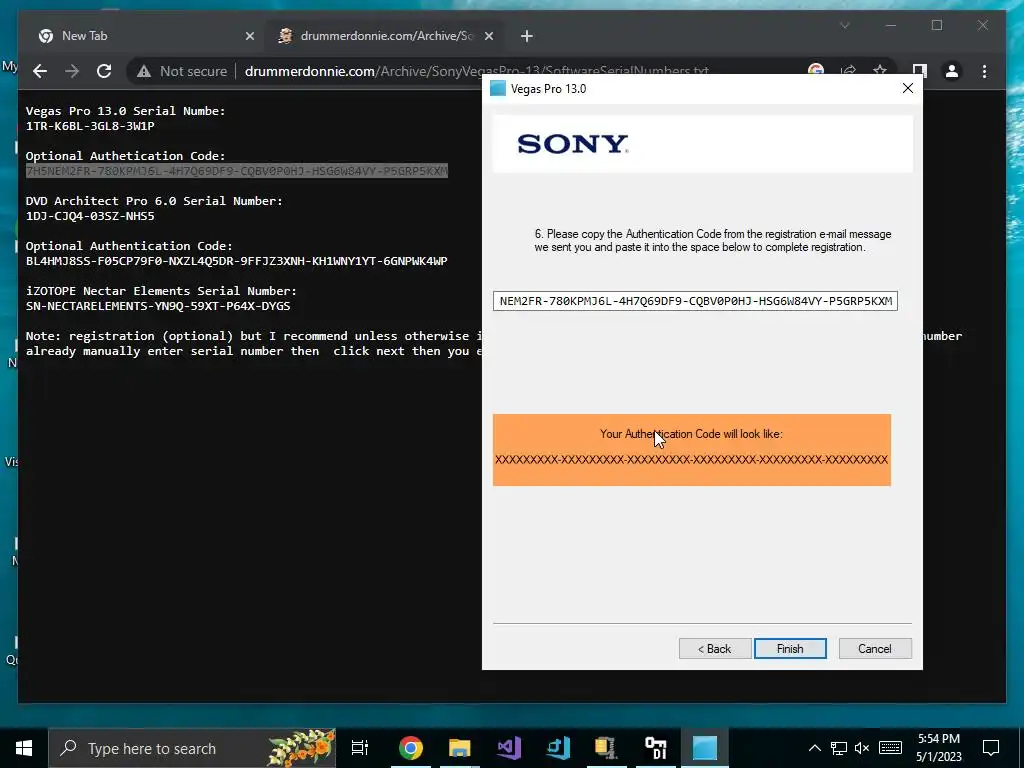The height and width of the screenshot is (768, 1024).
Task: Open the Chrome three-dot menu
Action: (984, 71)
